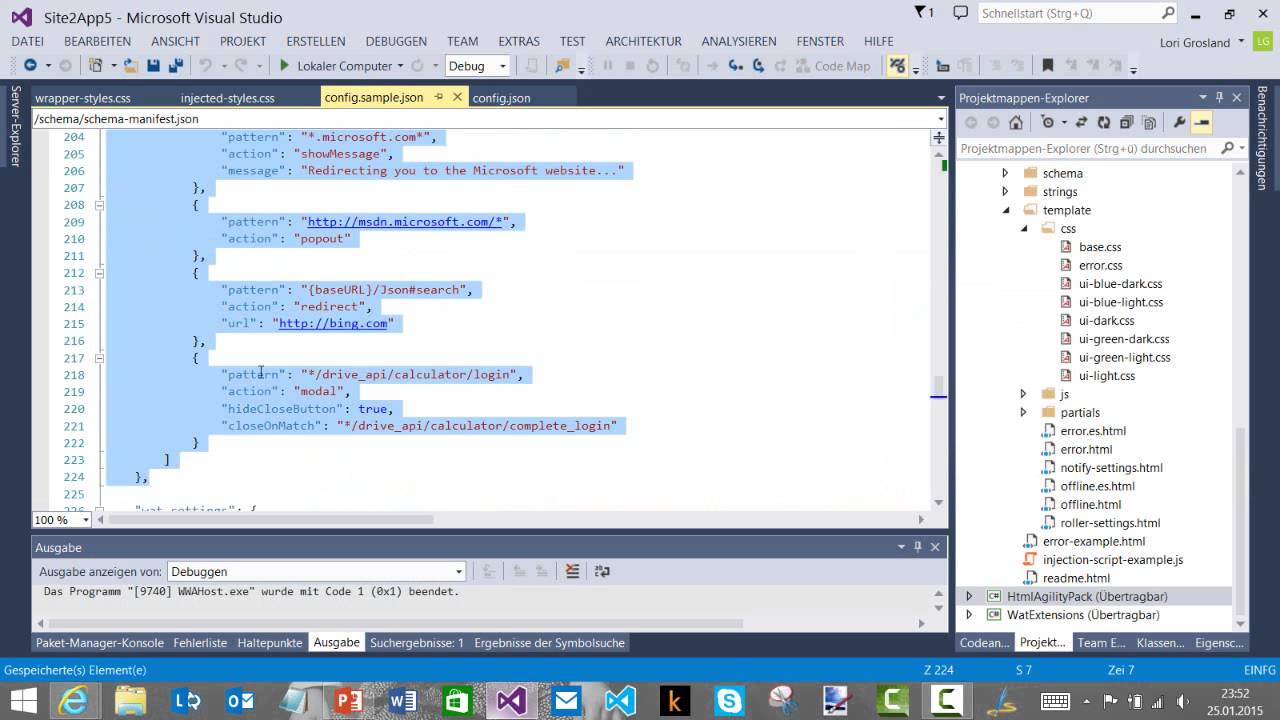Click the Undo toolbar icon
Screen dimensions: 1280x720
click(x=205, y=66)
